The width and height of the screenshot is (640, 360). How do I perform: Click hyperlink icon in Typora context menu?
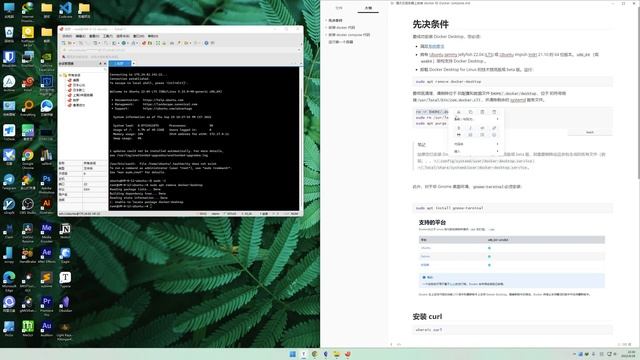(x=494, y=128)
